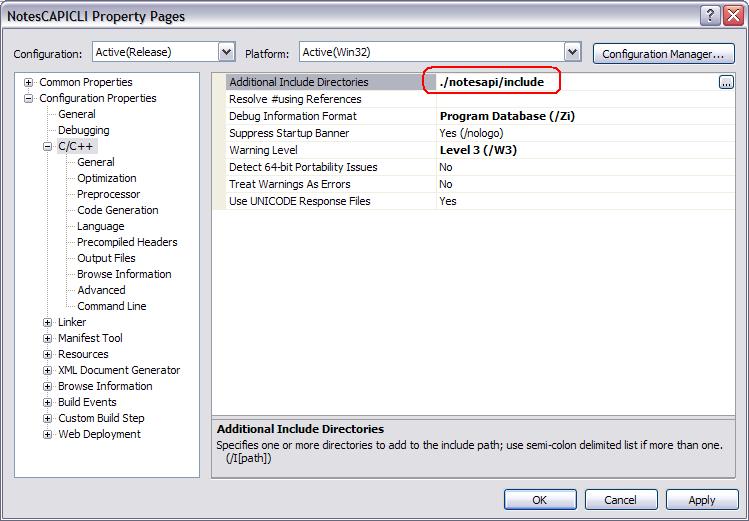Screen dimensions: 749x521
Task: Select Preprocessor page
Action: (x=108, y=194)
